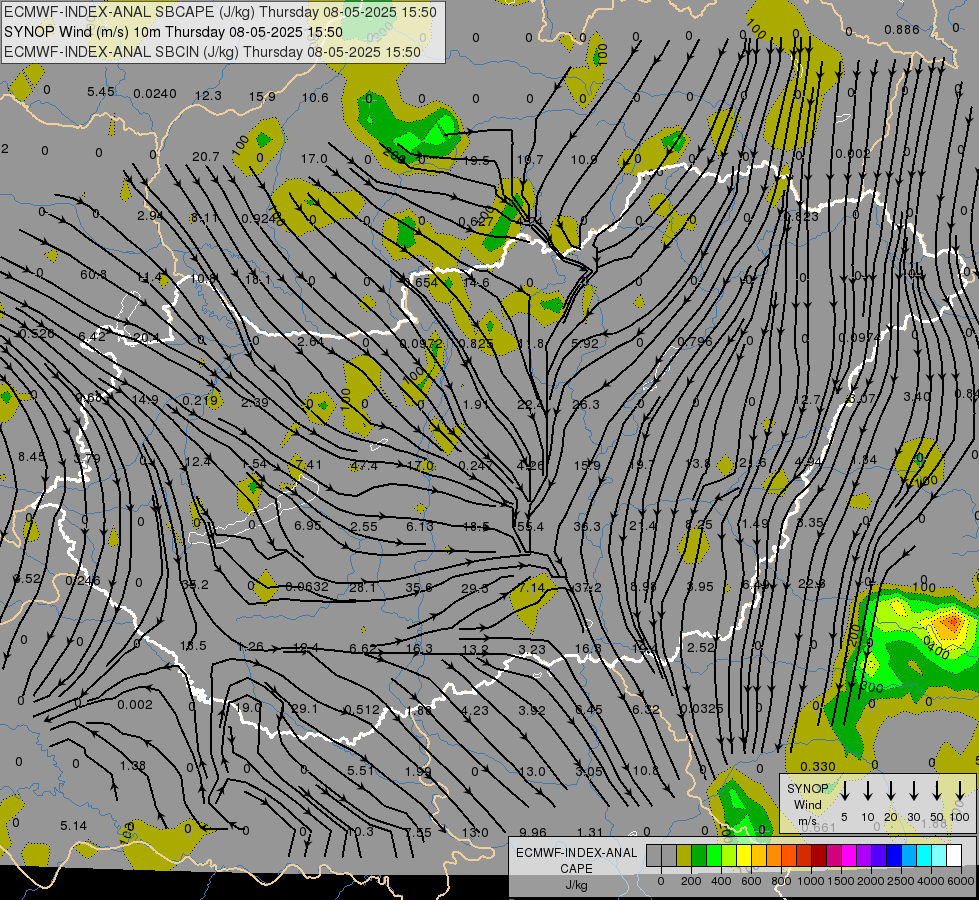This screenshot has height=900, width=979.
Task: Click the 55.4 value on the map
Action: (530, 527)
